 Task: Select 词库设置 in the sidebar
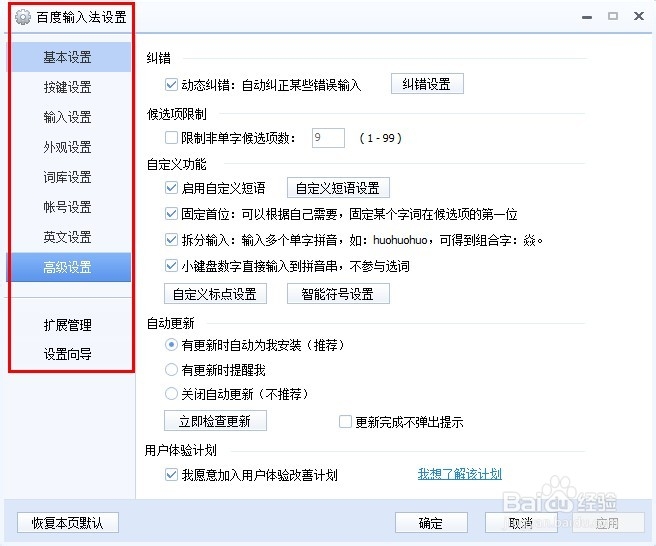69,177
